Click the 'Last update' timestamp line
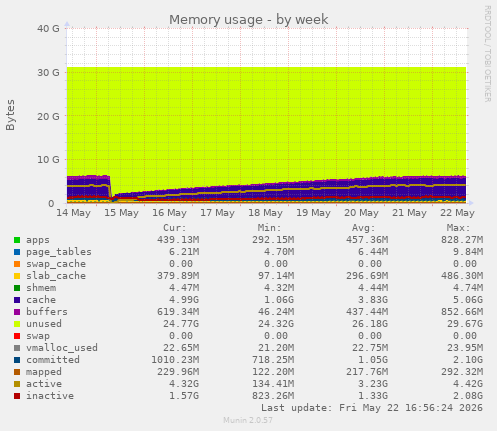 (372, 408)
